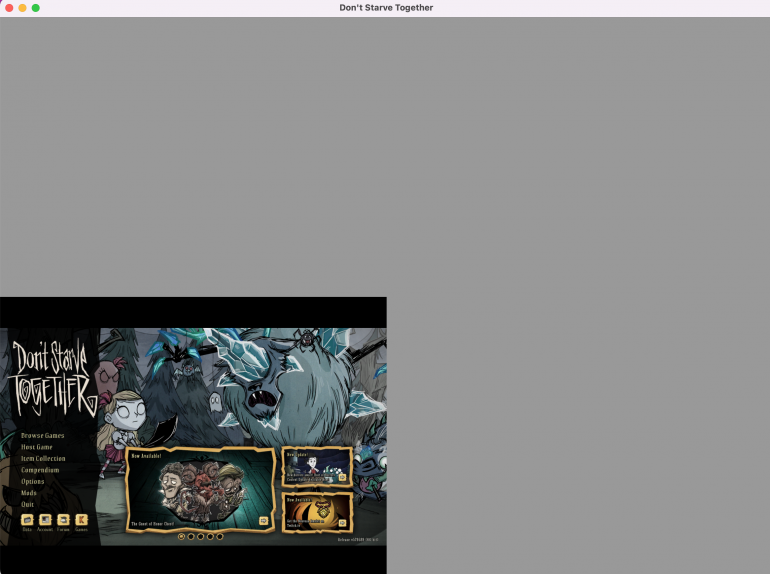Viewport: 770px width, 574px height.
Task: Open the Account icon
Action: pyautogui.click(x=45, y=519)
